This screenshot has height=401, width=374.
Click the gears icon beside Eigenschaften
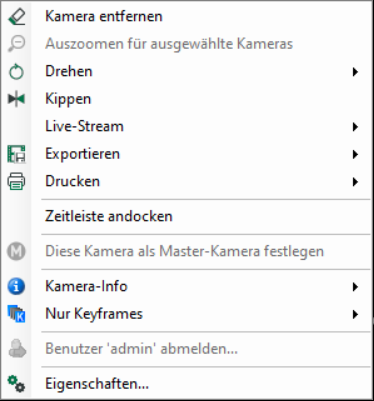pyautogui.click(x=16, y=384)
